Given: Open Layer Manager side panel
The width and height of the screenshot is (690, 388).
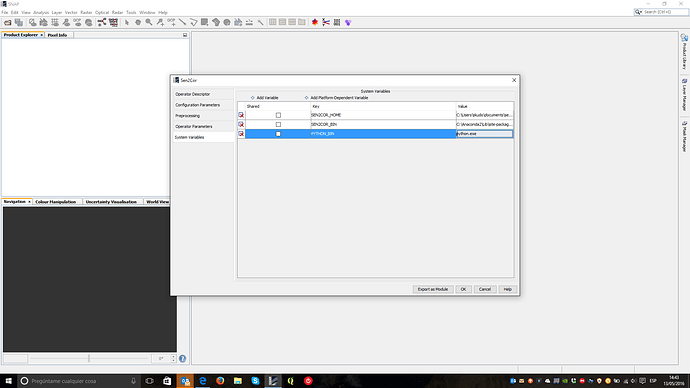Looking at the screenshot, I should pos(684,95).
